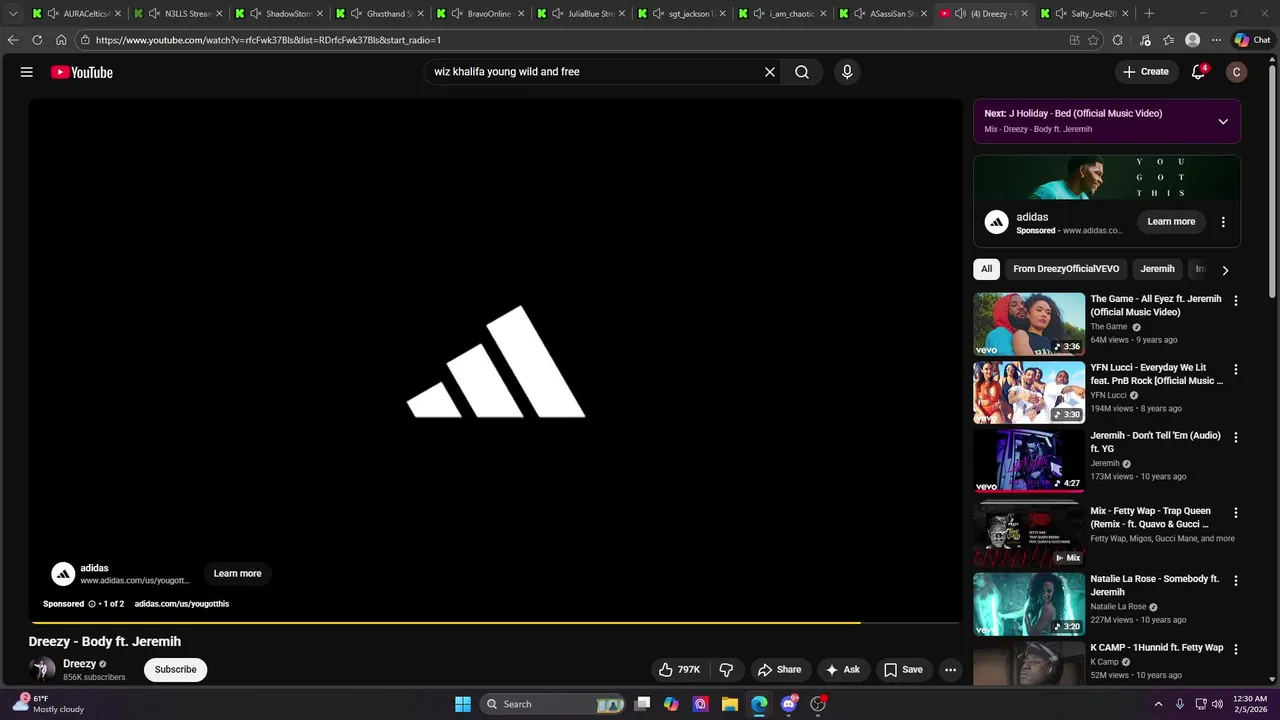Screen dimensions: 1280x720
Task: Open the ad info icon beside Sponsored
Action: coord(92,604)
